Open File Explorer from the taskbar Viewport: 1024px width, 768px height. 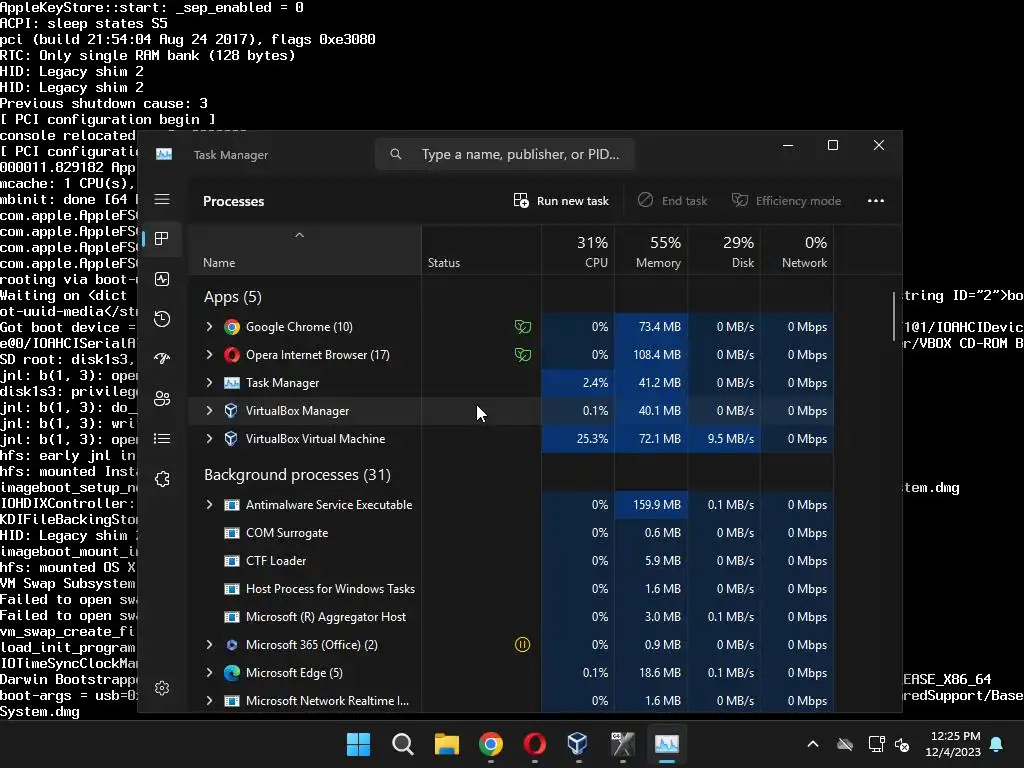[x=447, y=744]
